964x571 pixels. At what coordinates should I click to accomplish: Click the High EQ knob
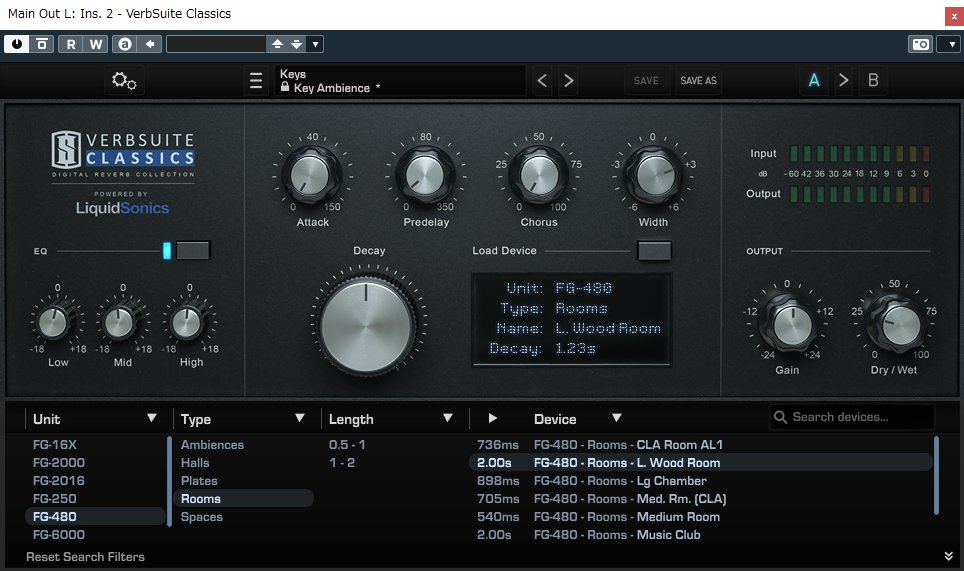pos(187,322)
